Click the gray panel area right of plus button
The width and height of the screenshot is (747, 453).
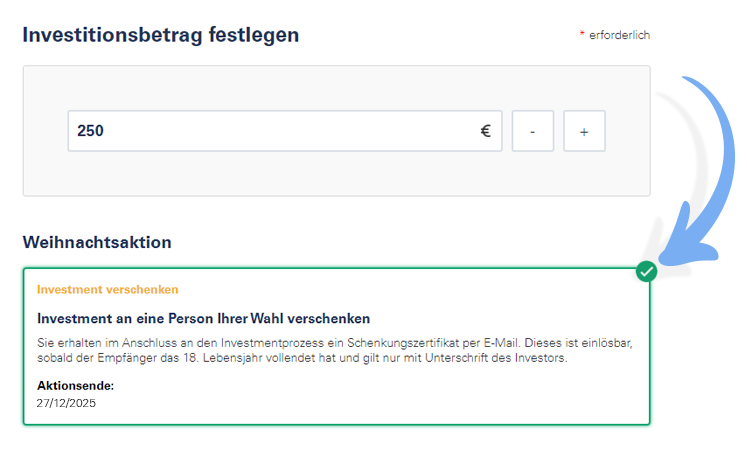point(628,131)
